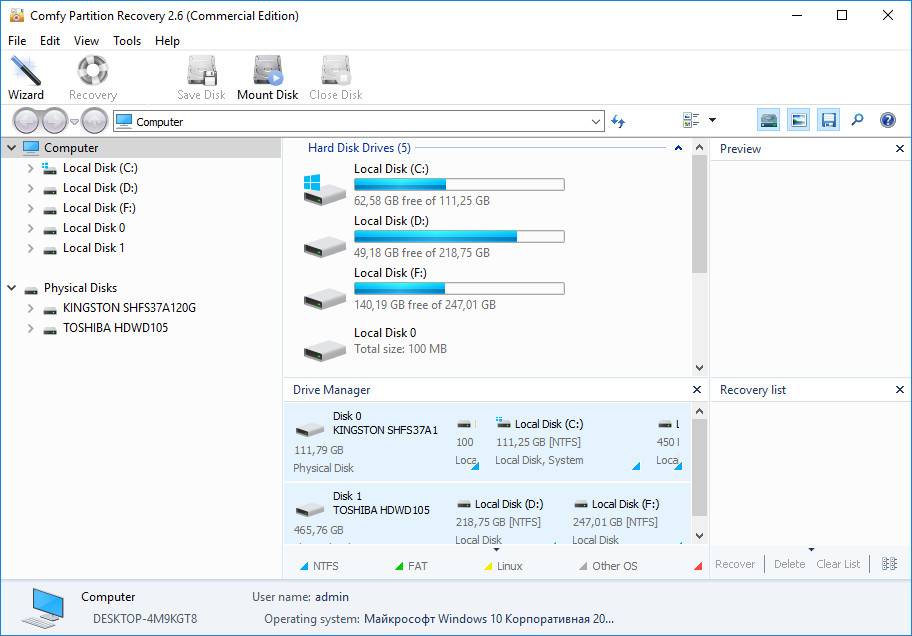Open the address bar dropdown arrow
Image resolution: width=912 pixels, height=636 pixels.
(596, 122)
